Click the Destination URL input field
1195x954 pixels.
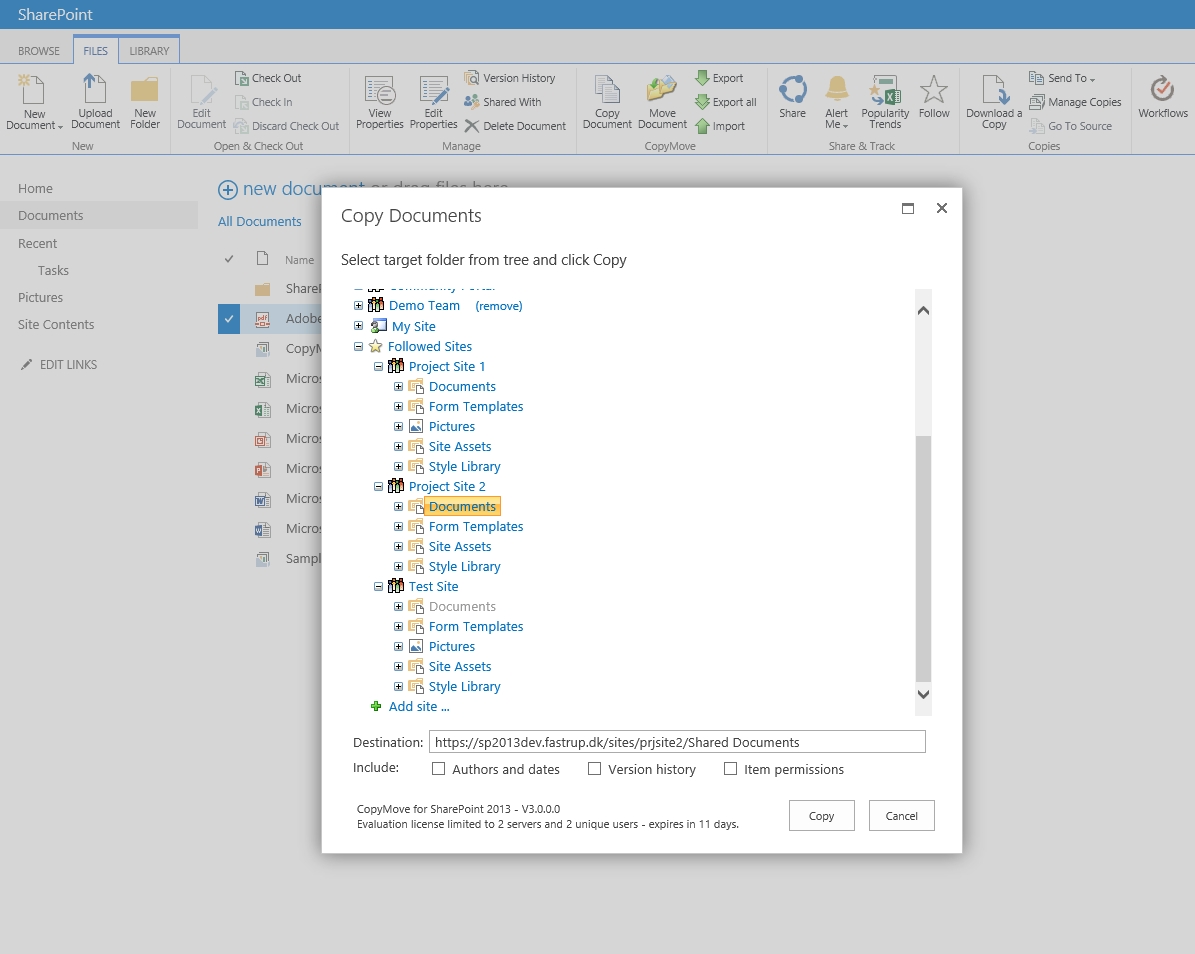pyautogui.click(x=677, y=741)
